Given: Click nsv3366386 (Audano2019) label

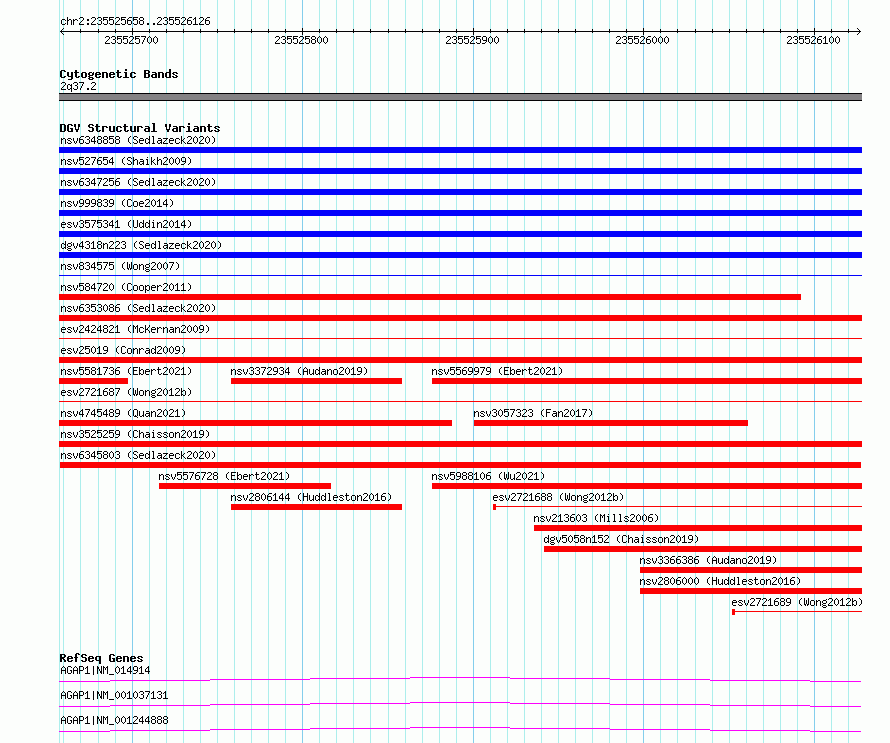Looking at the screenshot, I should pos(708,560).
